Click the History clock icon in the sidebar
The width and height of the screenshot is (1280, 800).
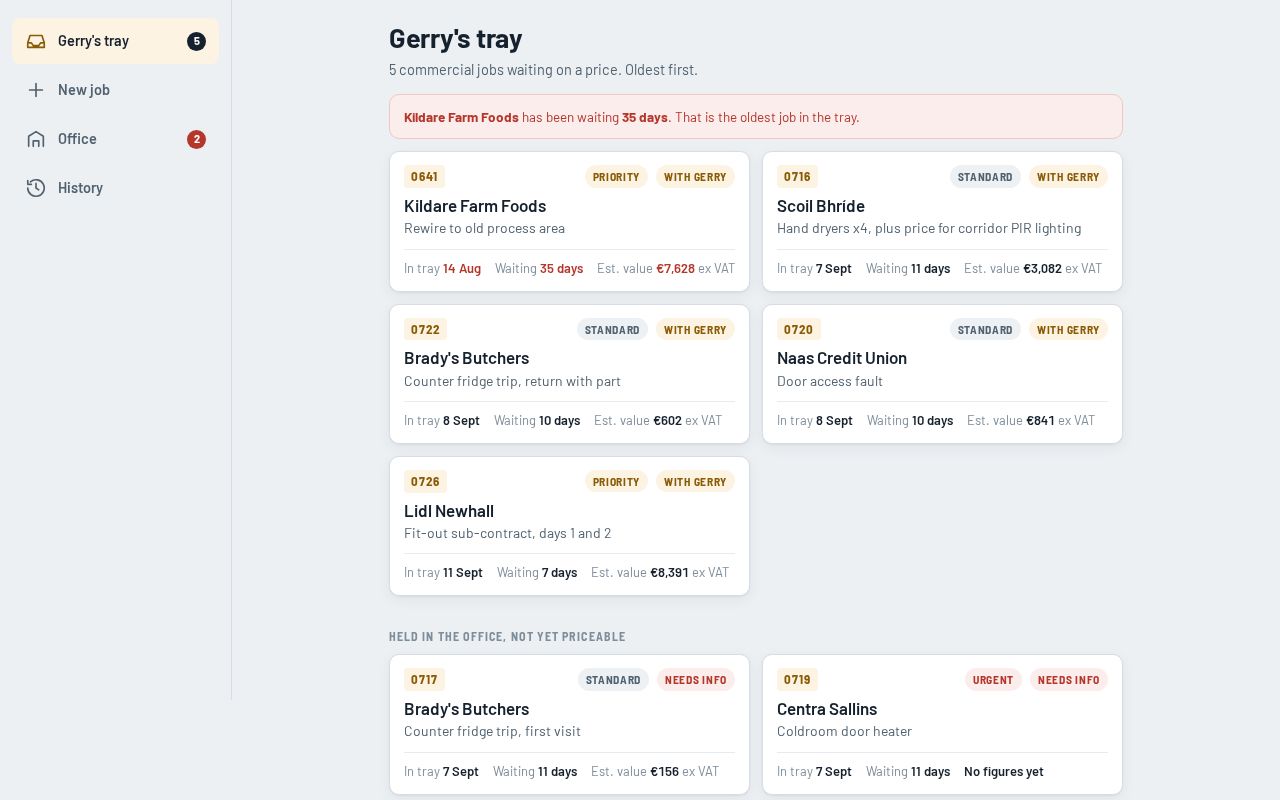(x=36, y=188)
